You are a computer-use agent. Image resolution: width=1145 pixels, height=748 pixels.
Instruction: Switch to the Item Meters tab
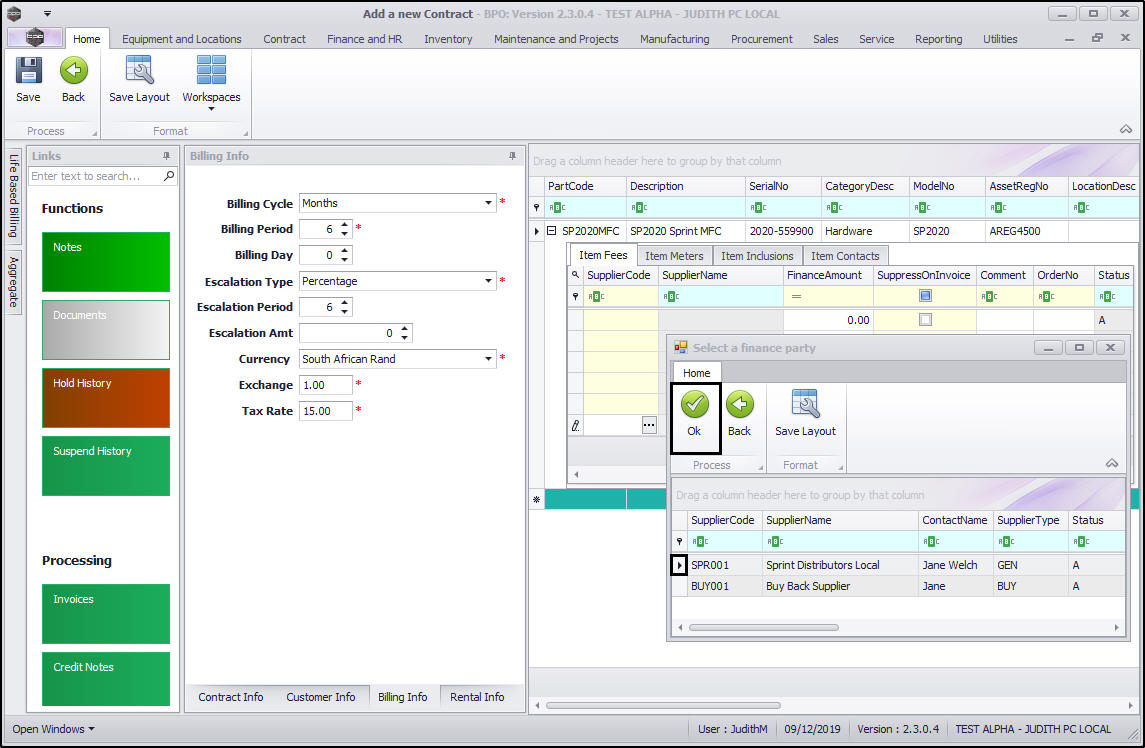674,256
